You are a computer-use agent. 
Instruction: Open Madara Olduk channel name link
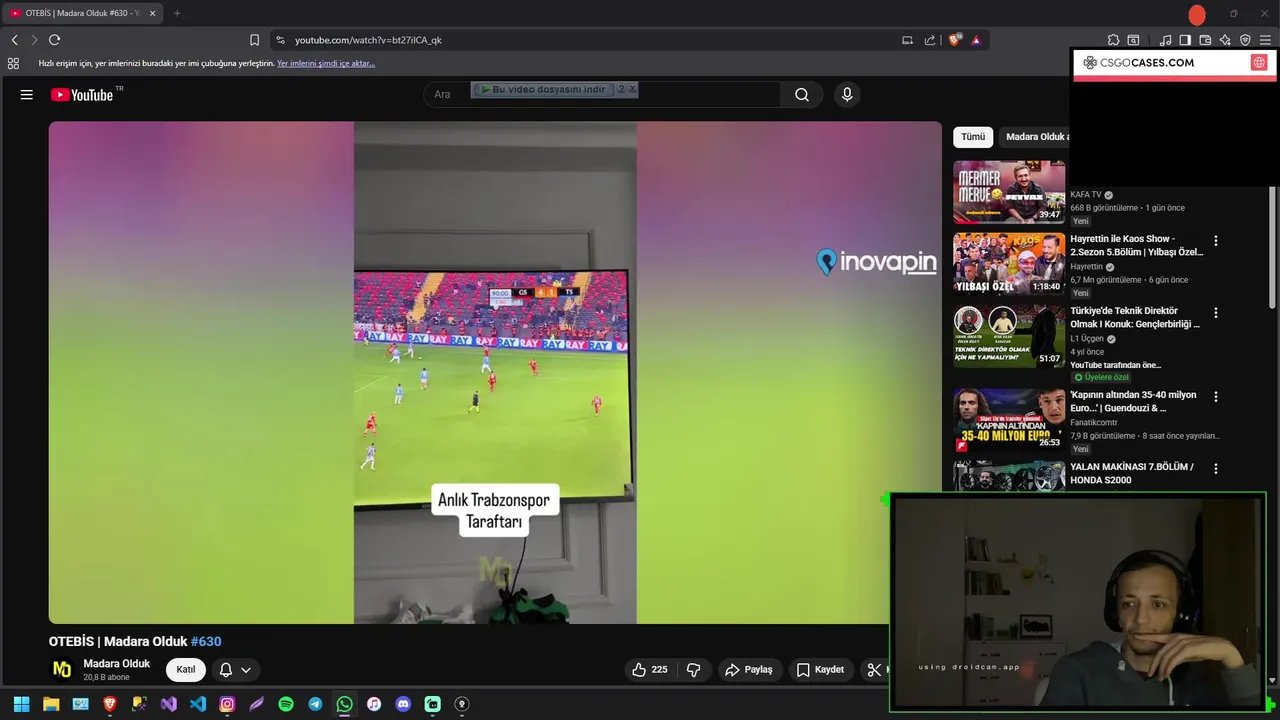tap(116, 664)
